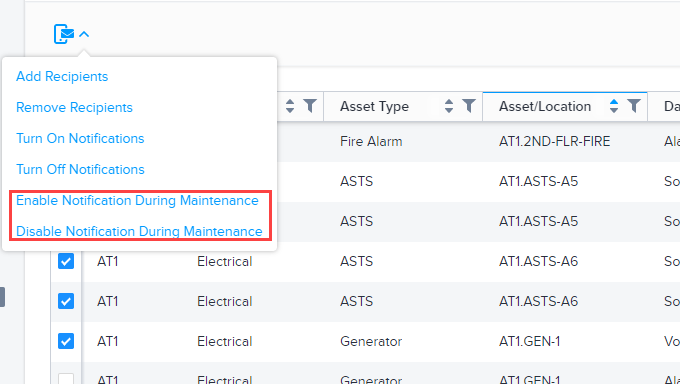The width and height of the screenshot is (680, 384).
Task: Select Add Recipients menu option
Action: click(62, 76)
